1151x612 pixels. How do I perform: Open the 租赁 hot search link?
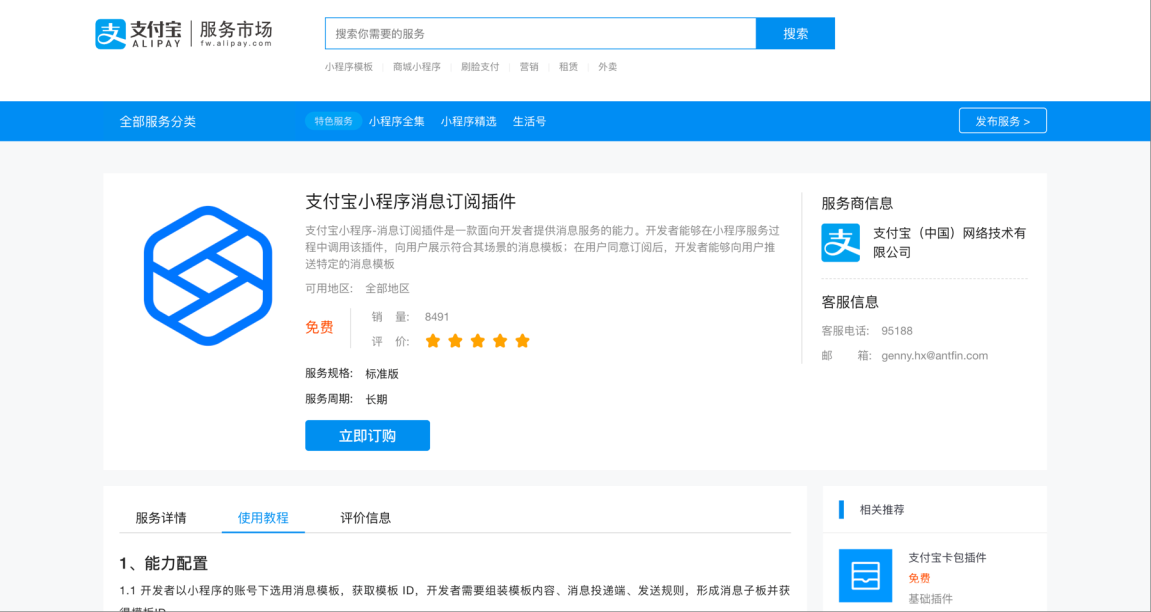(x=568, y=67)
